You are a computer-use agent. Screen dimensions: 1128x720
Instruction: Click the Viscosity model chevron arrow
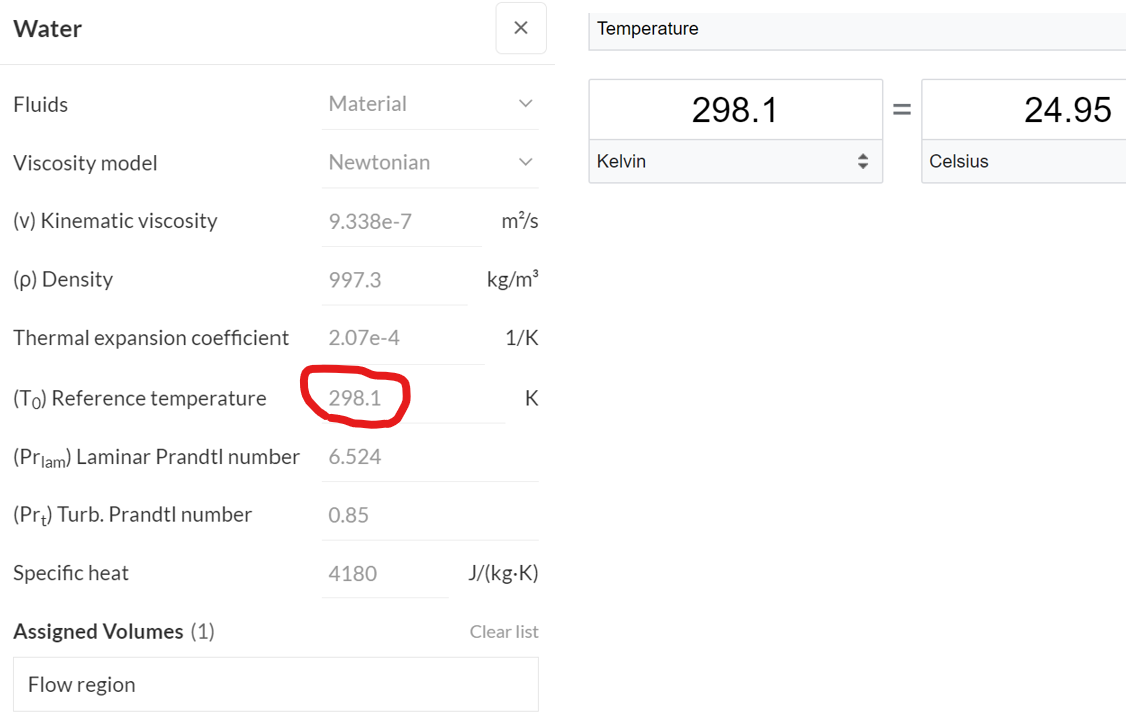click(x=526, y=162)
